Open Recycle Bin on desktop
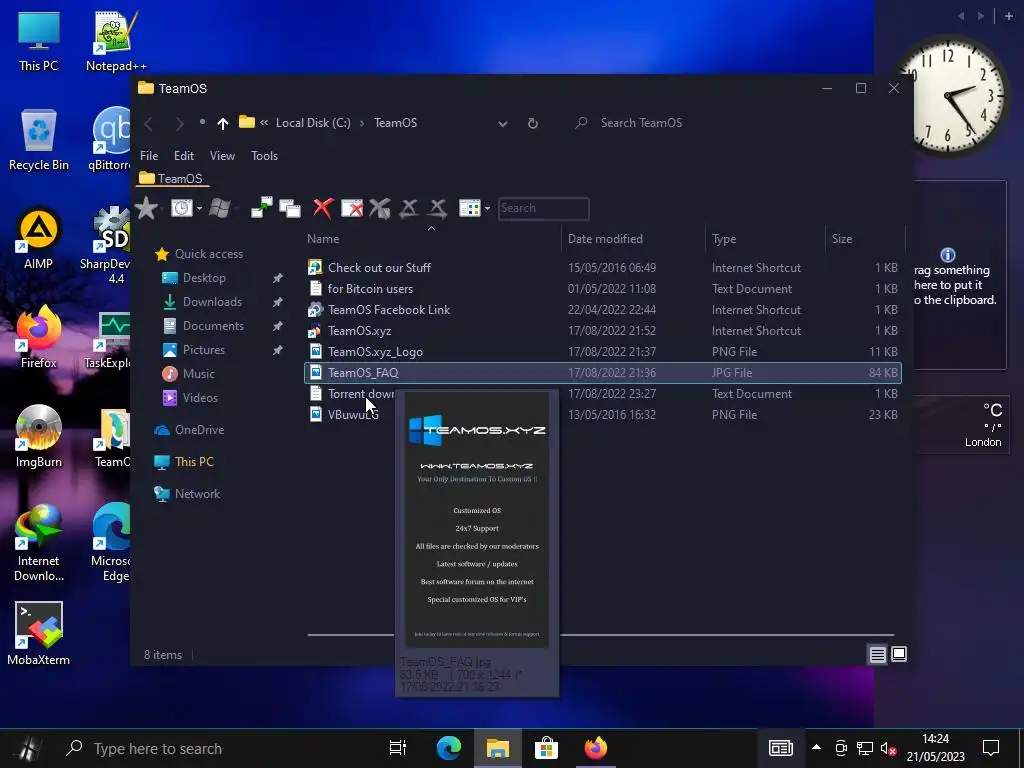Screen dimensions: 1024x768 [39, 140]
